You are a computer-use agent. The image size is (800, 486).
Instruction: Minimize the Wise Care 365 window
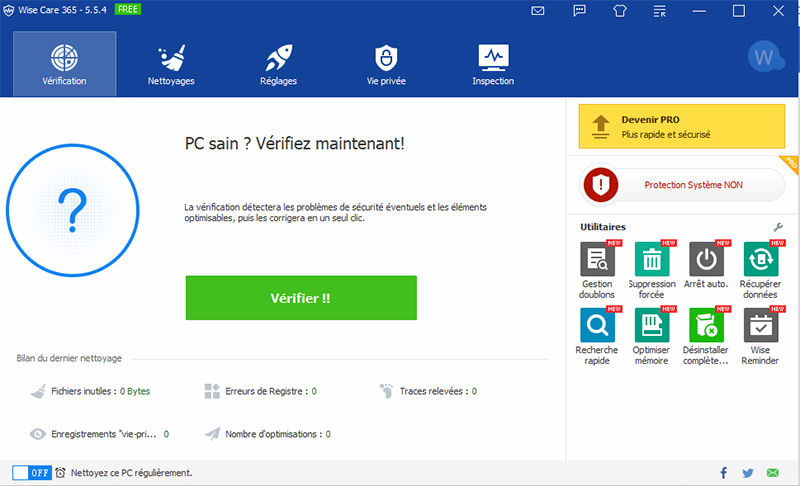(699, 11)
